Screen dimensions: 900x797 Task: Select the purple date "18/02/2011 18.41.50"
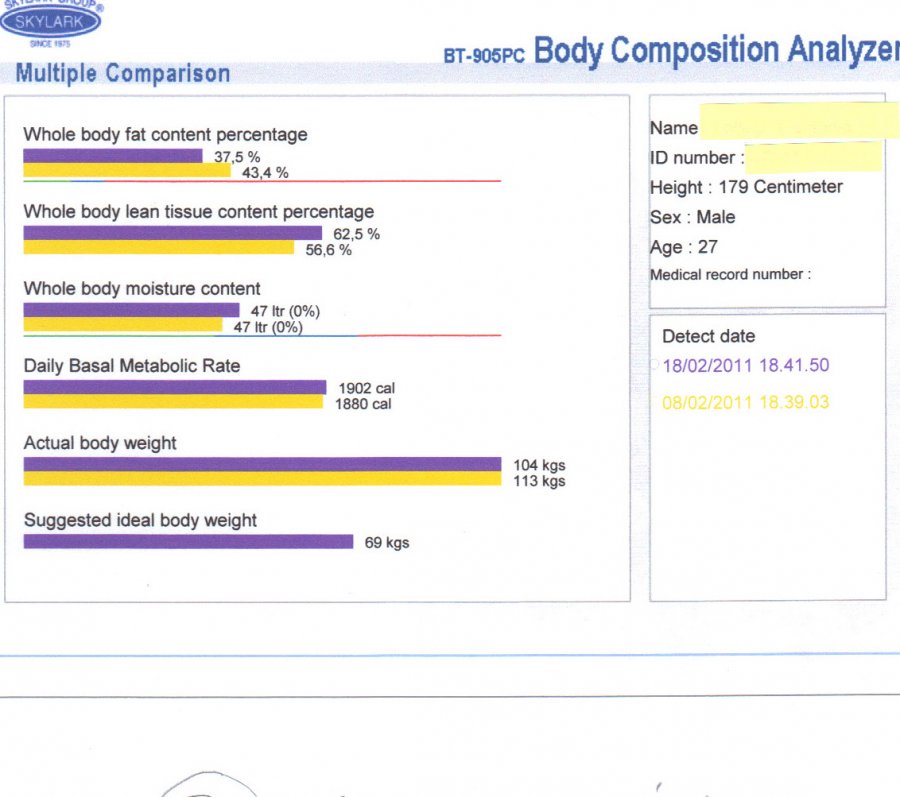(746, 366)
